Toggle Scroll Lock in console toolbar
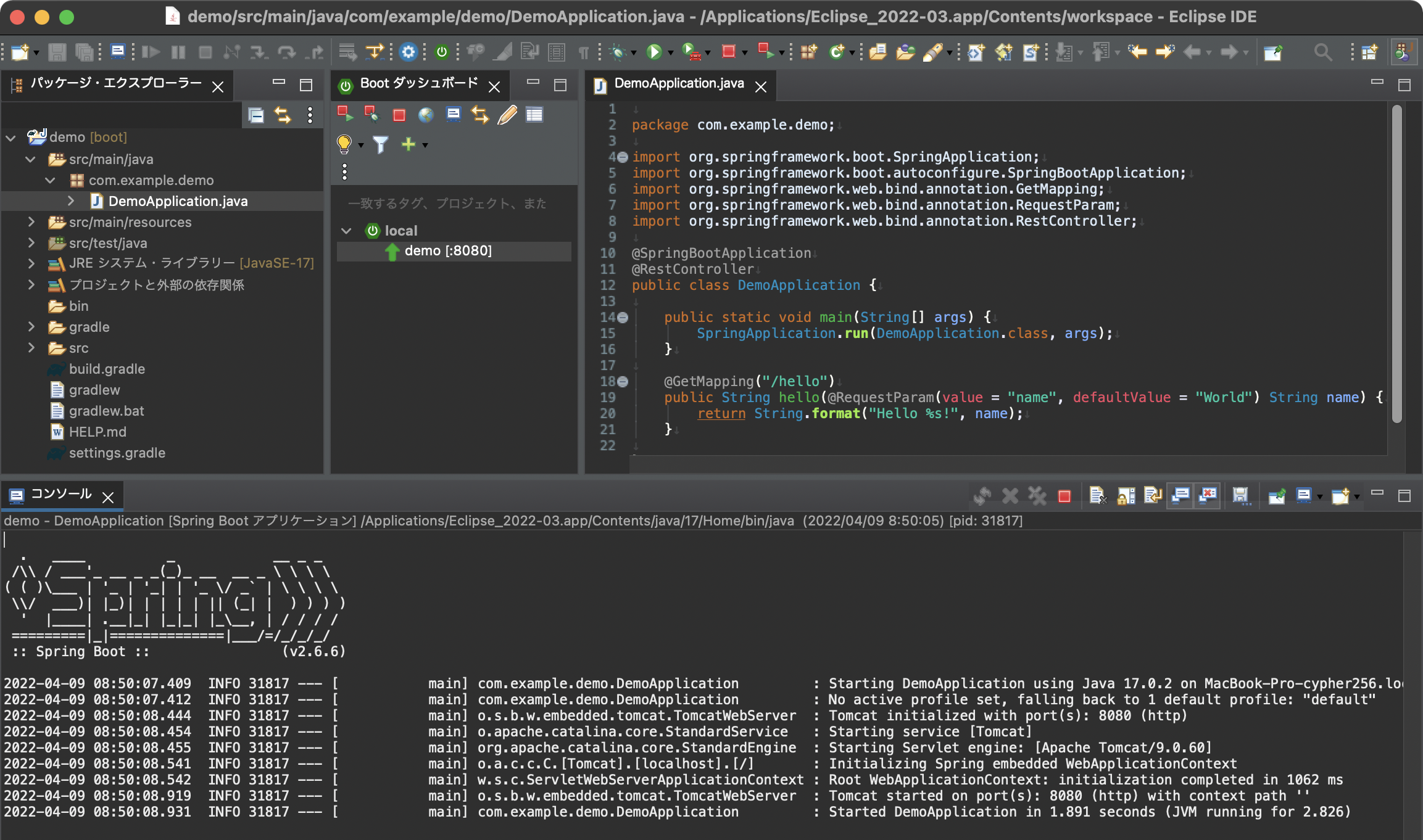The height and width of the screenshot is (840, 1423). (1126, 496)
